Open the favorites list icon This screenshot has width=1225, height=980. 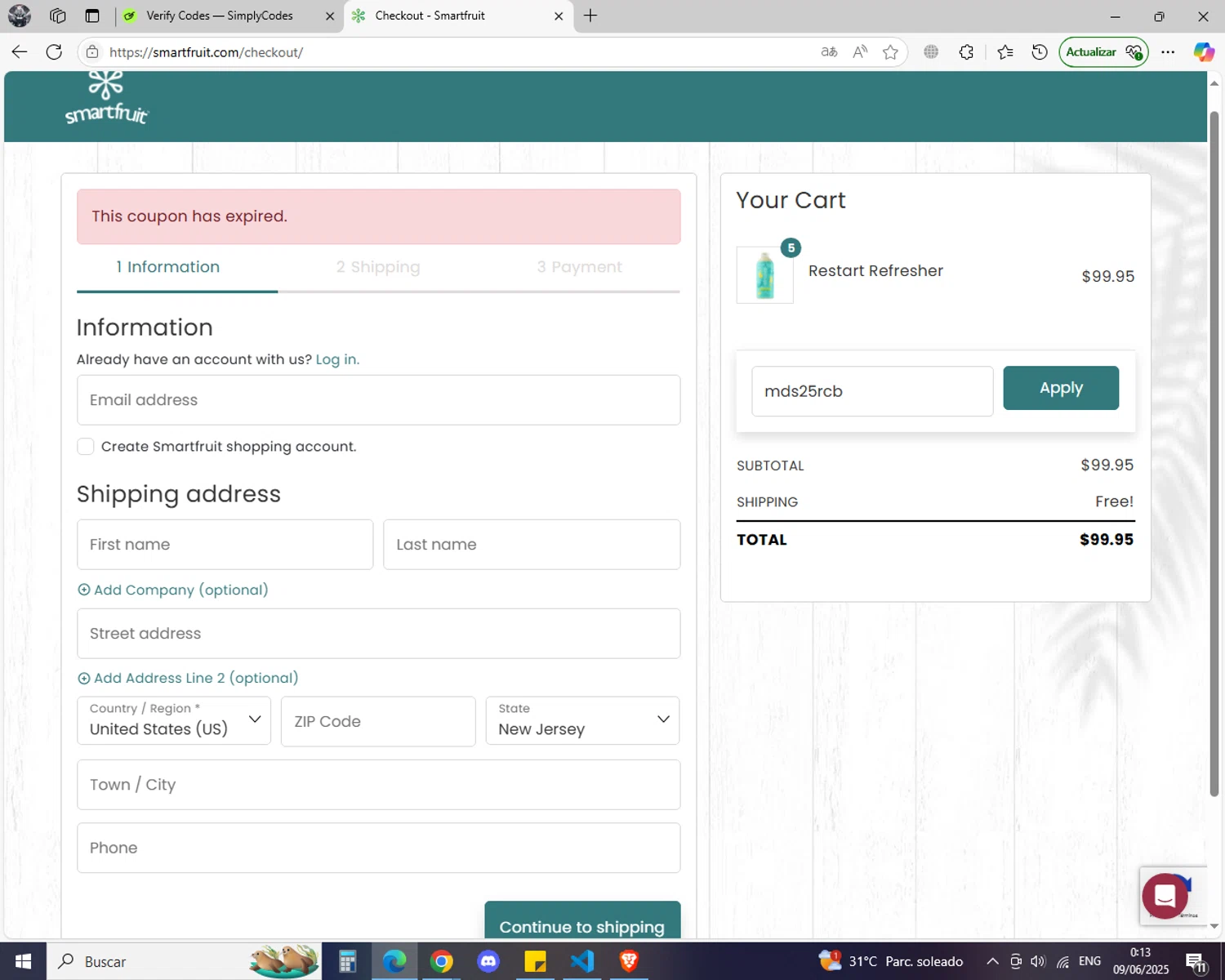tap(1005, 52)
